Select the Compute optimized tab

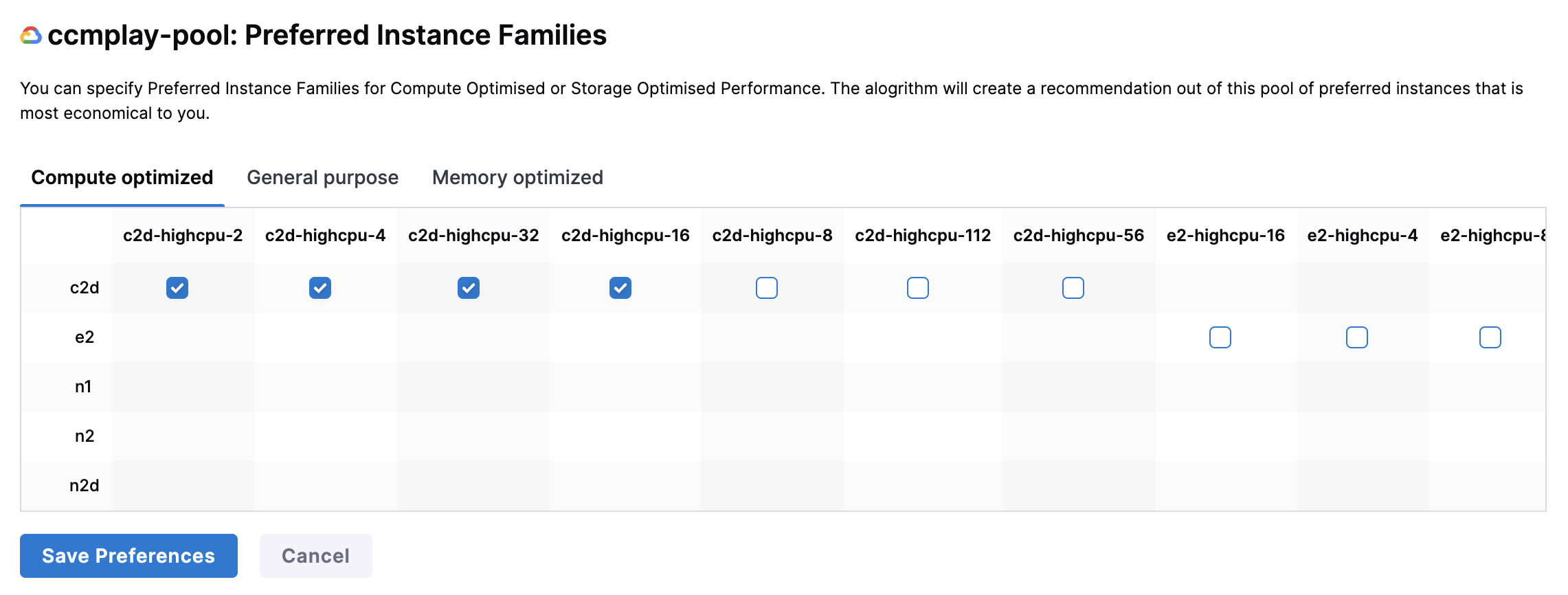(122, 178)
